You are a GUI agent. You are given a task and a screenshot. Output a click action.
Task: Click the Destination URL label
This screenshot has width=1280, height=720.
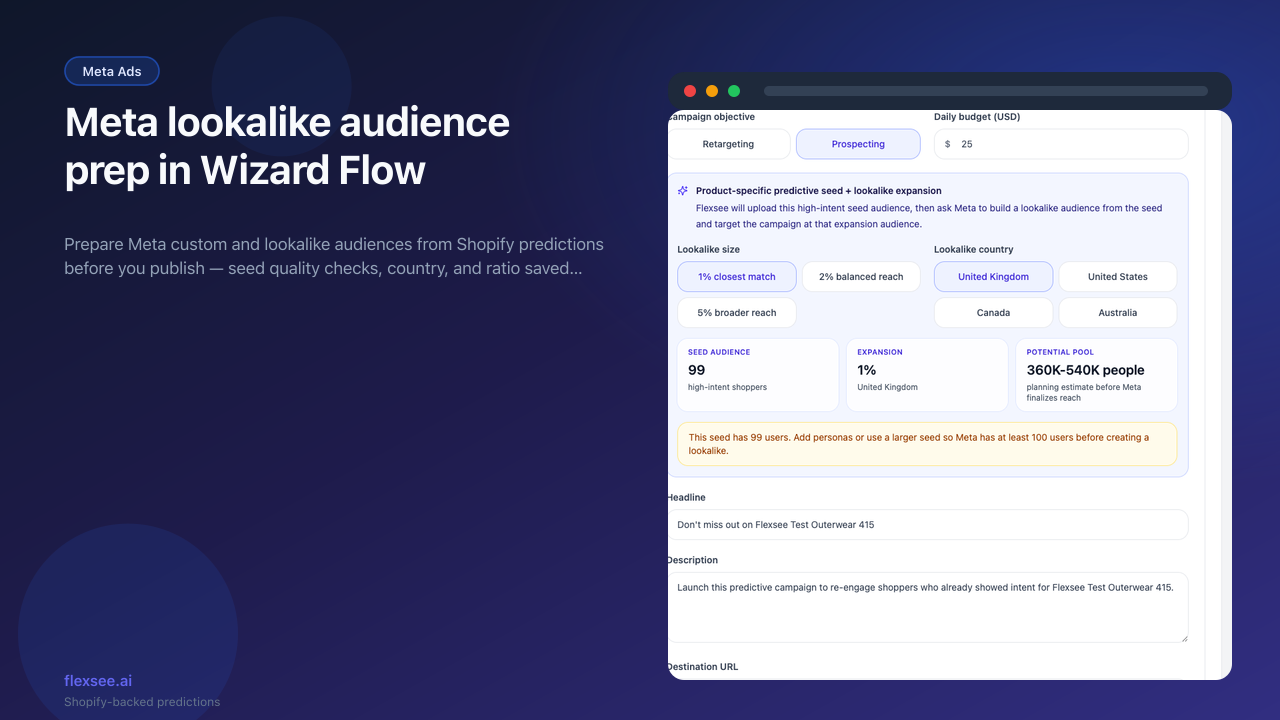pyautogui.click(x=703, y=667)
